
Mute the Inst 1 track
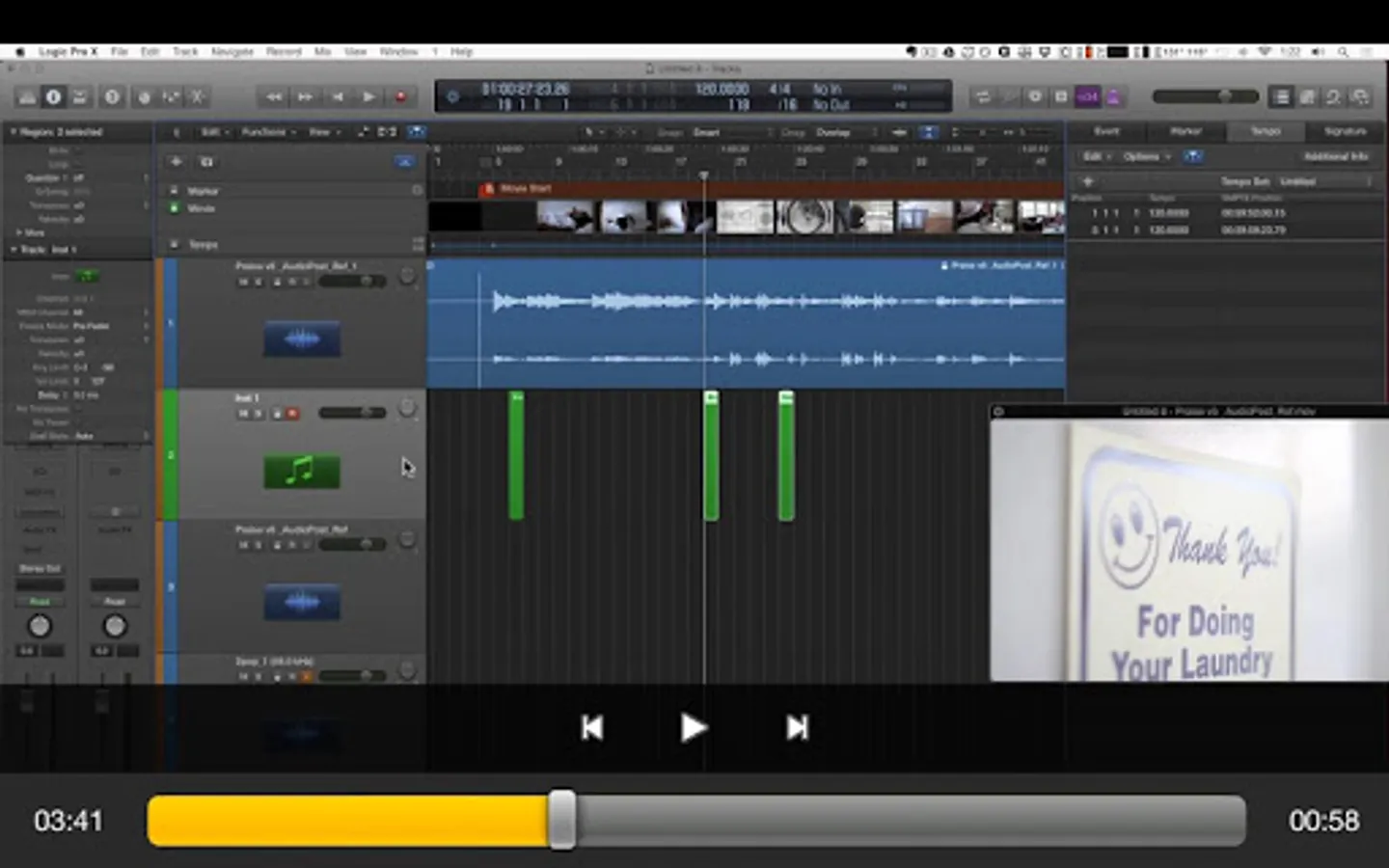244,414
